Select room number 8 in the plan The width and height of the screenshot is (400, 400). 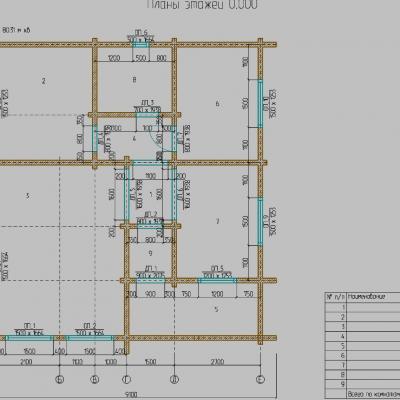tap(134, 80)
